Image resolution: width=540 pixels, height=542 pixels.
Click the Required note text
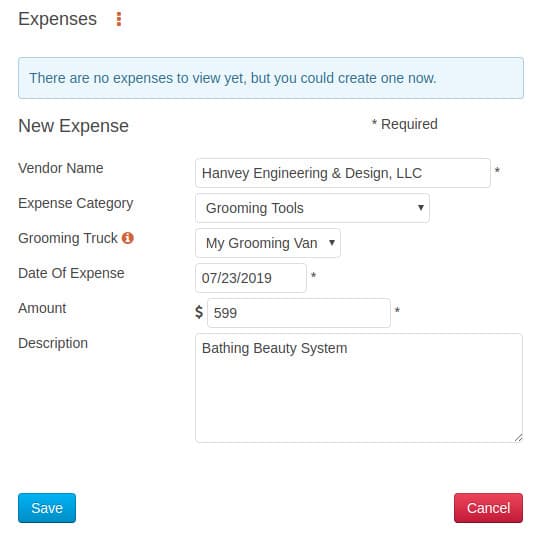404,124
